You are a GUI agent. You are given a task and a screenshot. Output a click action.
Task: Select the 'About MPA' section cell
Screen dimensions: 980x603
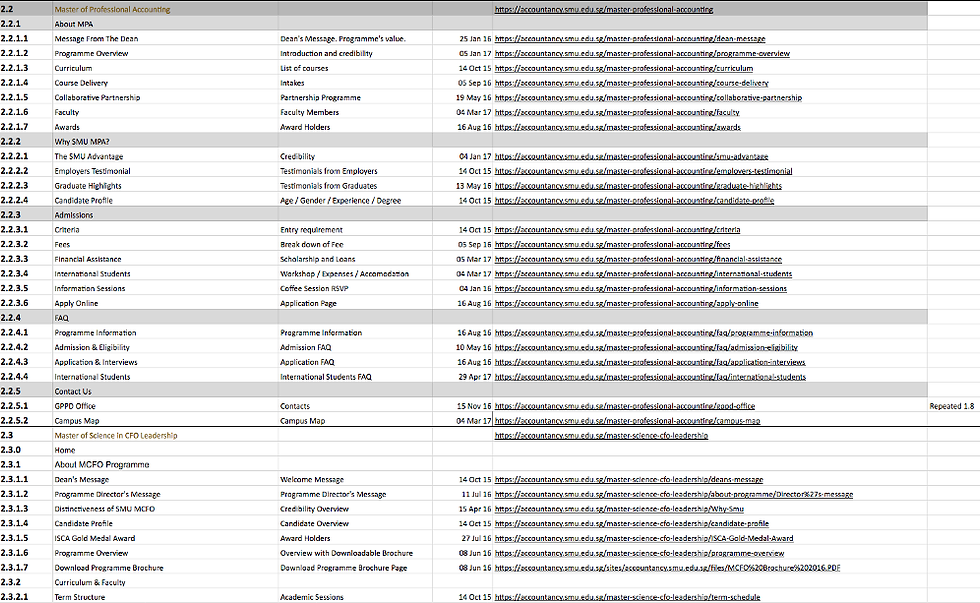(165, 24)
